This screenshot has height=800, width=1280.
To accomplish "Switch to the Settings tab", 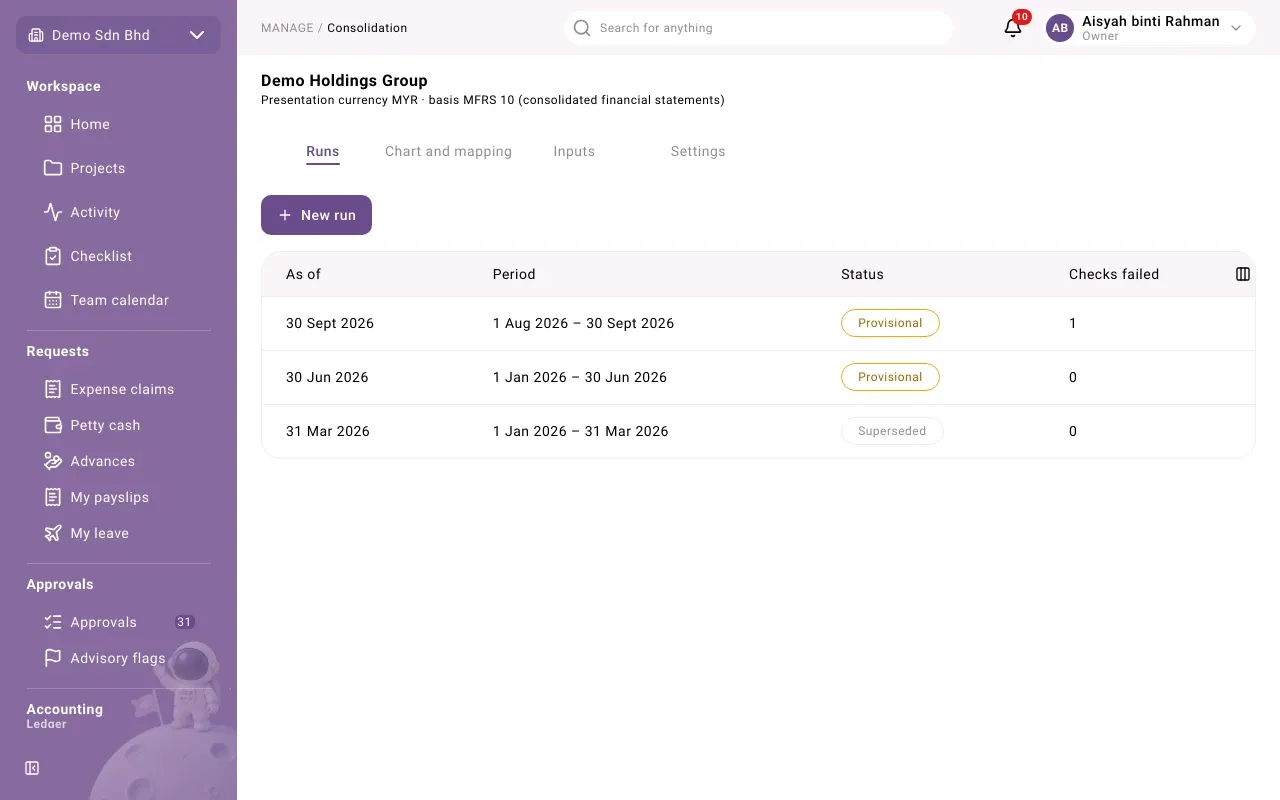I will [x=698, y=152].
